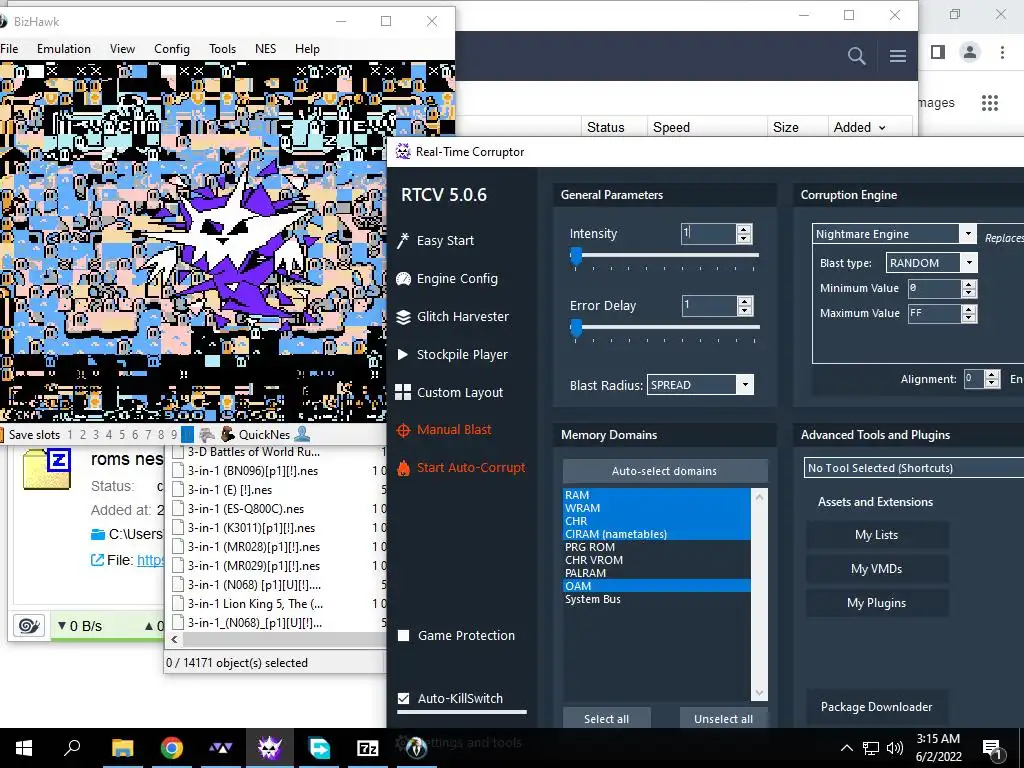Click the snail alternative speed icon
The height and width of the screenshot is (768, 1024).
click(x=29, y=626)
